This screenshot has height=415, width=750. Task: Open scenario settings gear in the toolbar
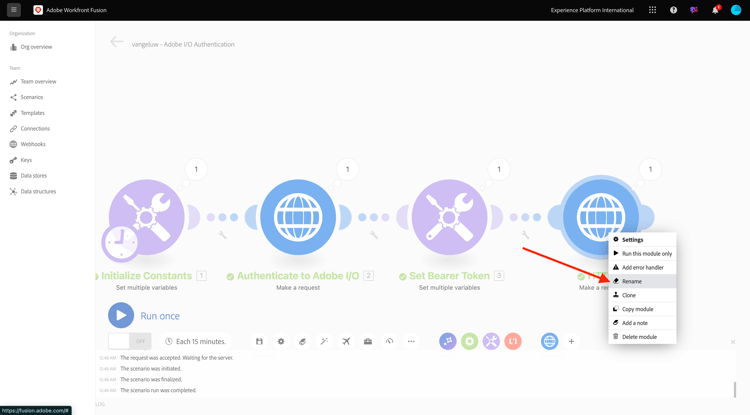[x=281, y=341]
